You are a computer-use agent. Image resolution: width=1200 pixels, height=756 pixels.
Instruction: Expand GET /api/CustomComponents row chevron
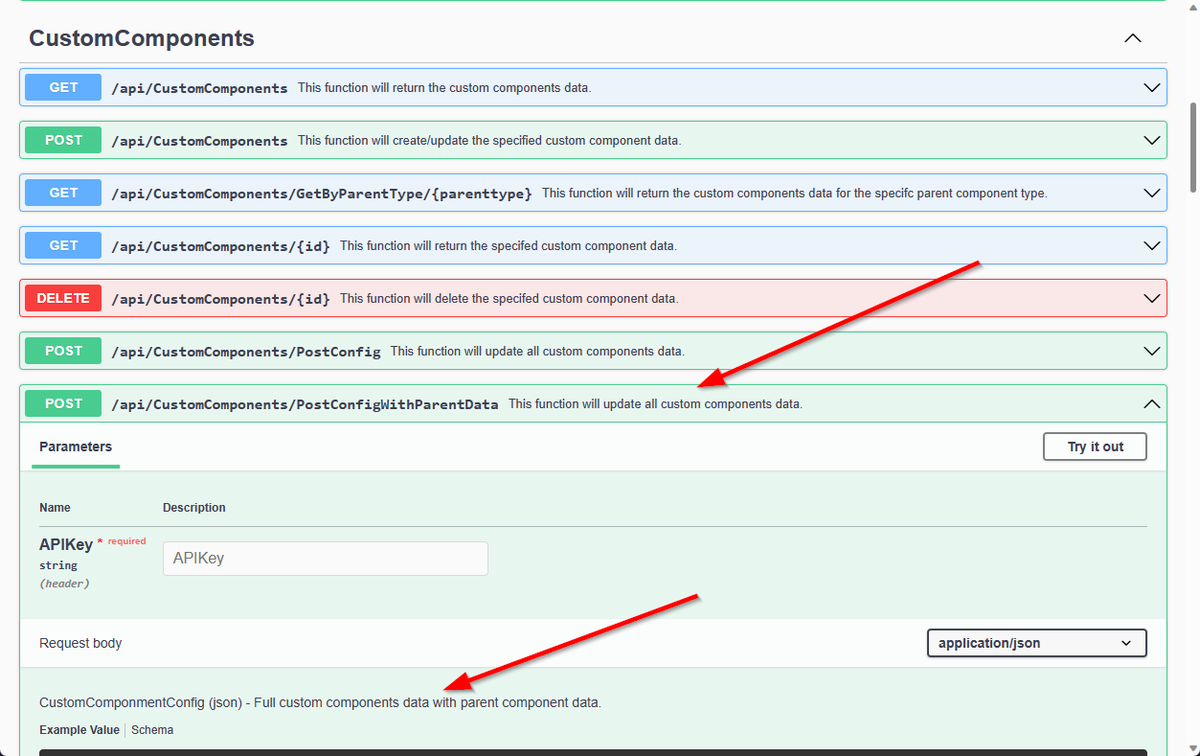point(1151,88)
